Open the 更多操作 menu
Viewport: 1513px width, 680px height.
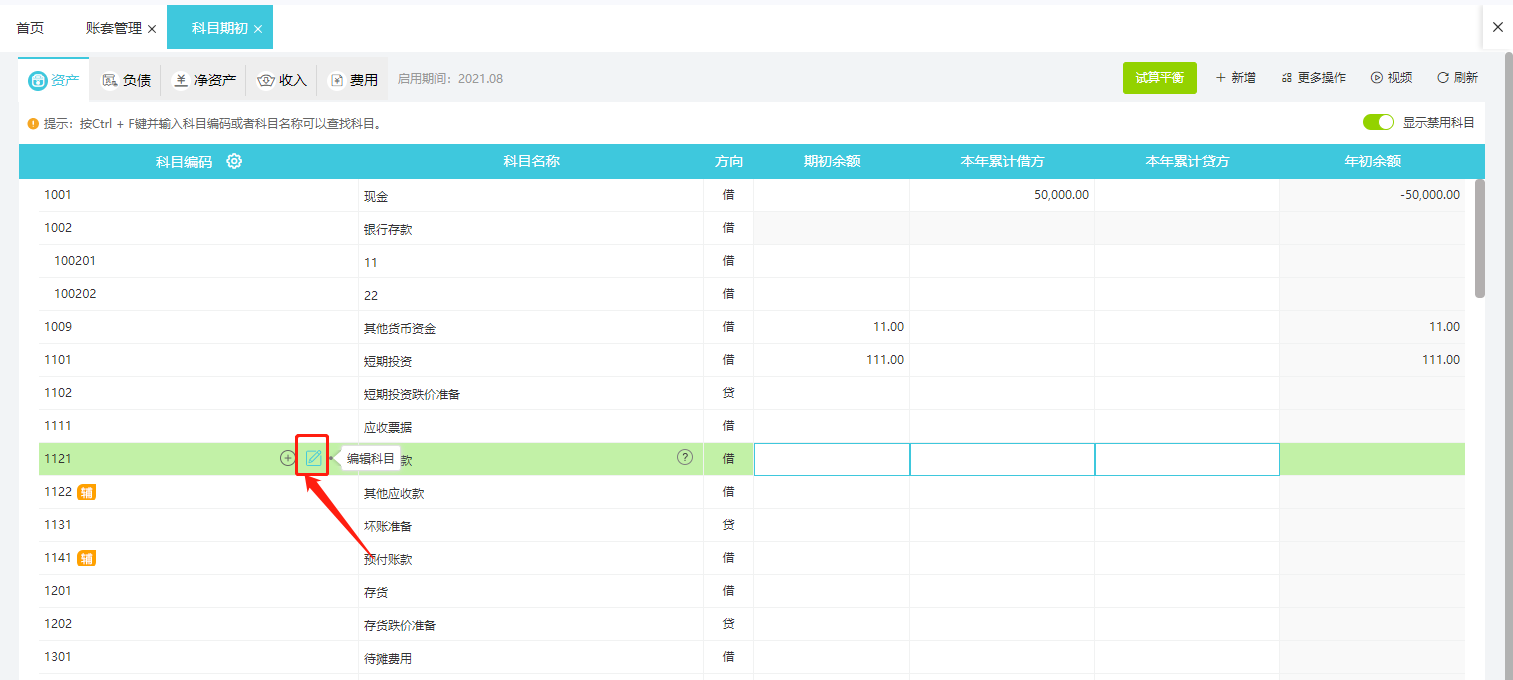(1313, 78)
